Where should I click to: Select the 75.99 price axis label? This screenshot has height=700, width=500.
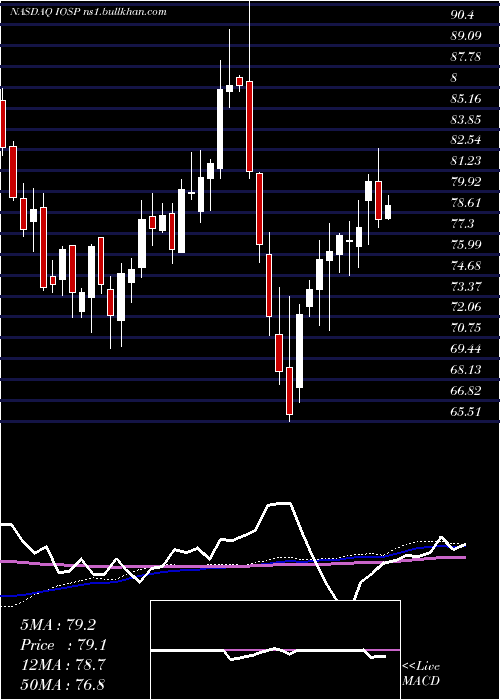click(466, 244)
